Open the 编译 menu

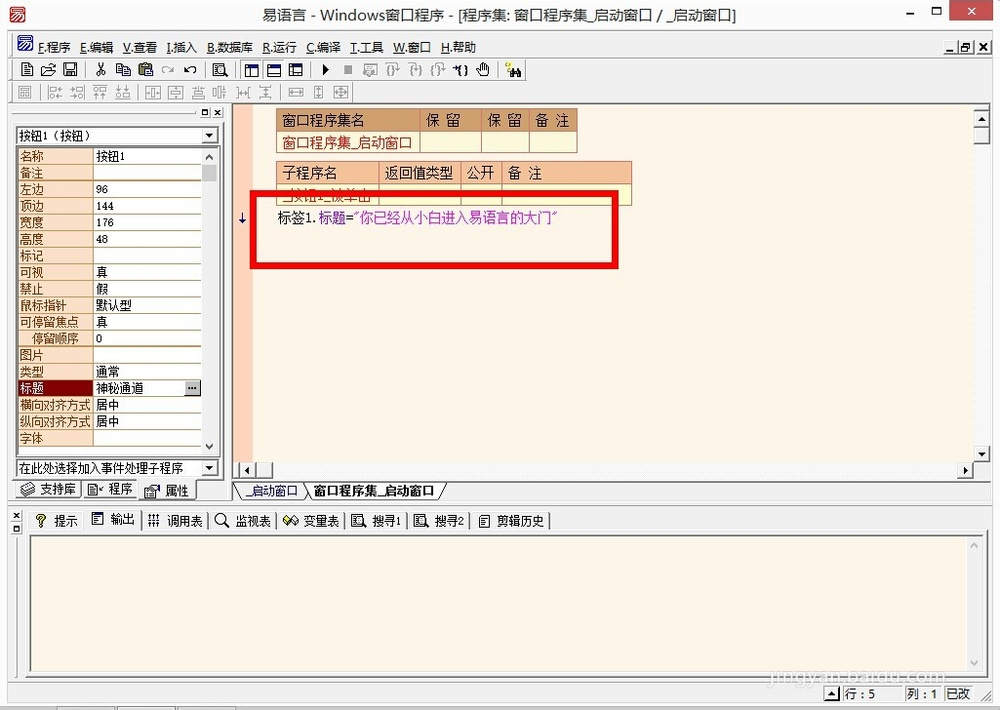coord(323,47)
